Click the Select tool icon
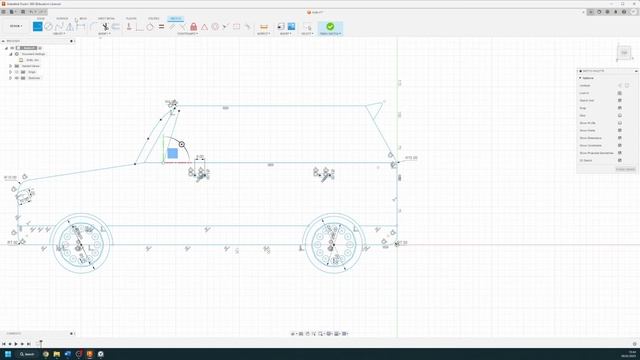The height and width of the screenshot is (360, 640). click(307, 27)
